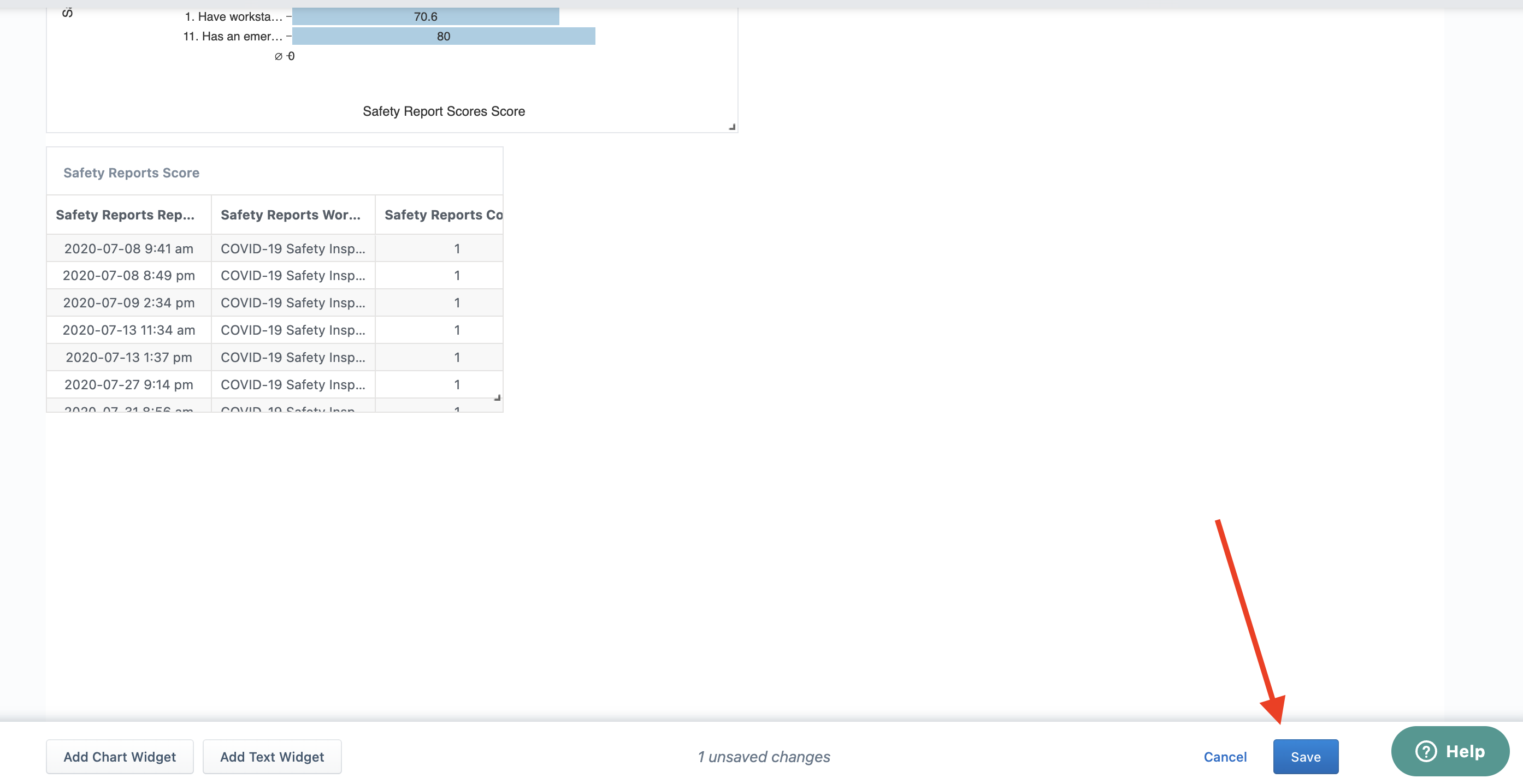Click COVID-19 Safety Insp... in the 8:49 pm row
This screenshot has height=784, width=1523.
pyautogui.click(x=293, y=275)
